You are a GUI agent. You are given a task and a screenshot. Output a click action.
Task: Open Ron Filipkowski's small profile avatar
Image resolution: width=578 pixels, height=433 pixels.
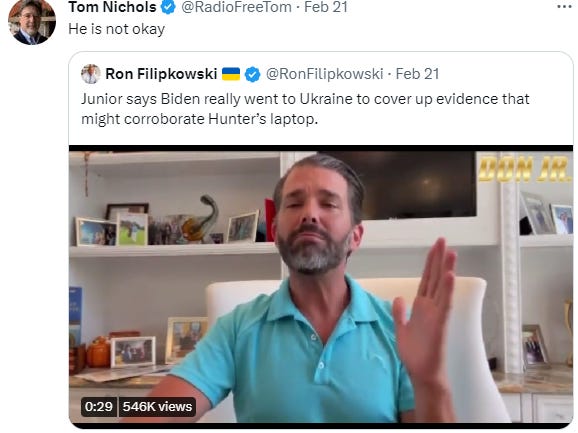click(x=91, y=74)
